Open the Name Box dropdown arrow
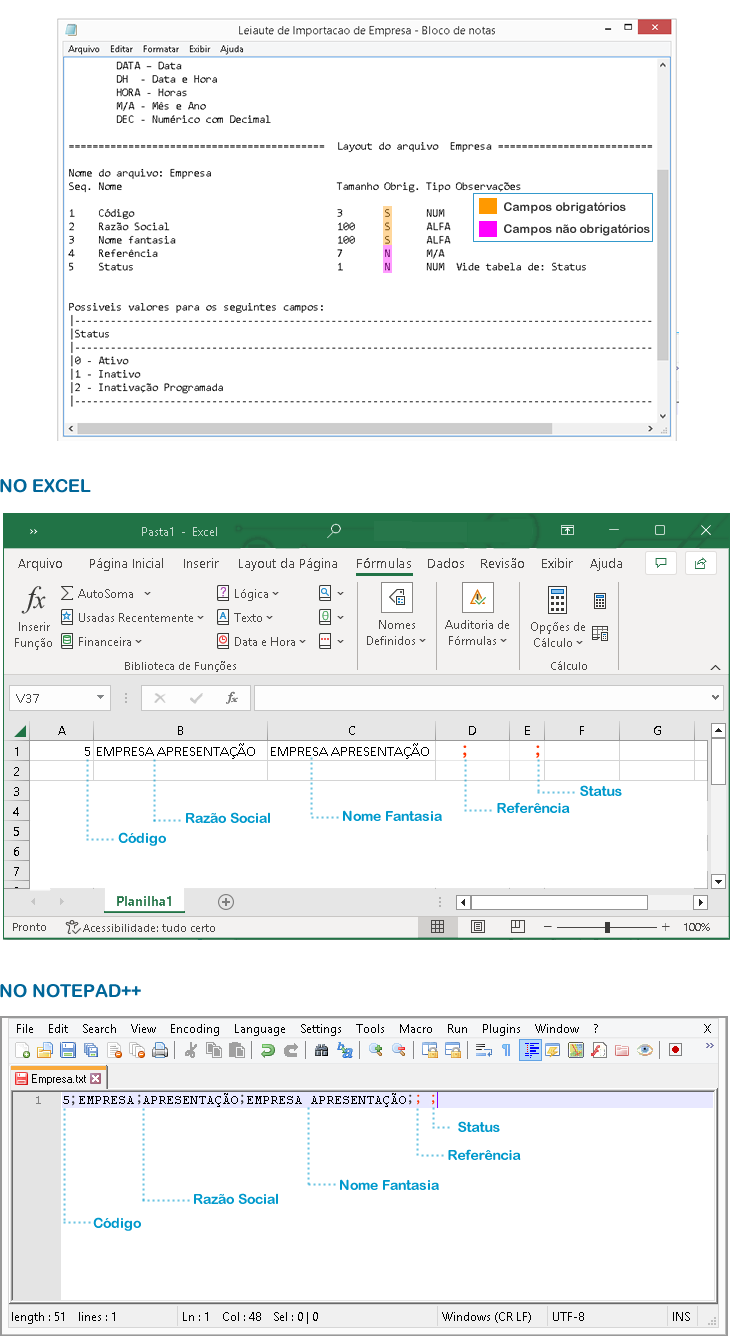Viewport: 730px width, 1336px height. (x=101, y=698)
